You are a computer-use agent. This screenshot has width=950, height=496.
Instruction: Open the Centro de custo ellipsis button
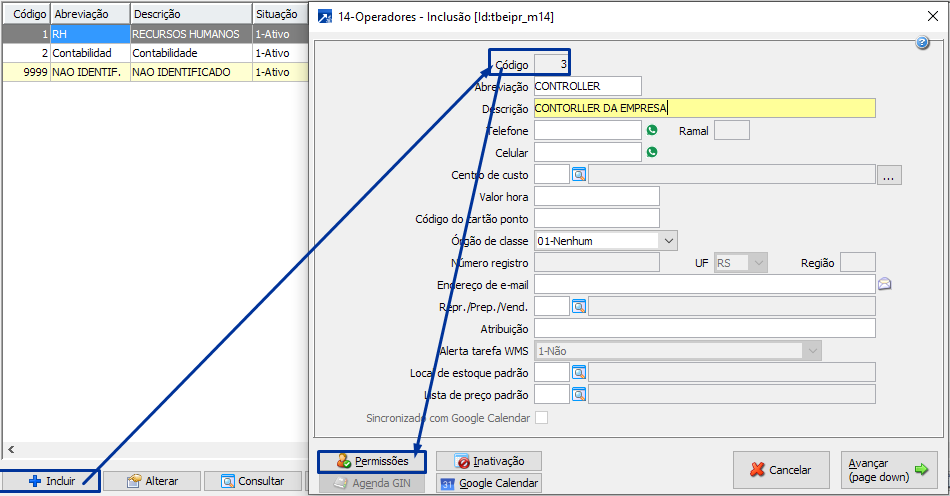coord(889,175)
